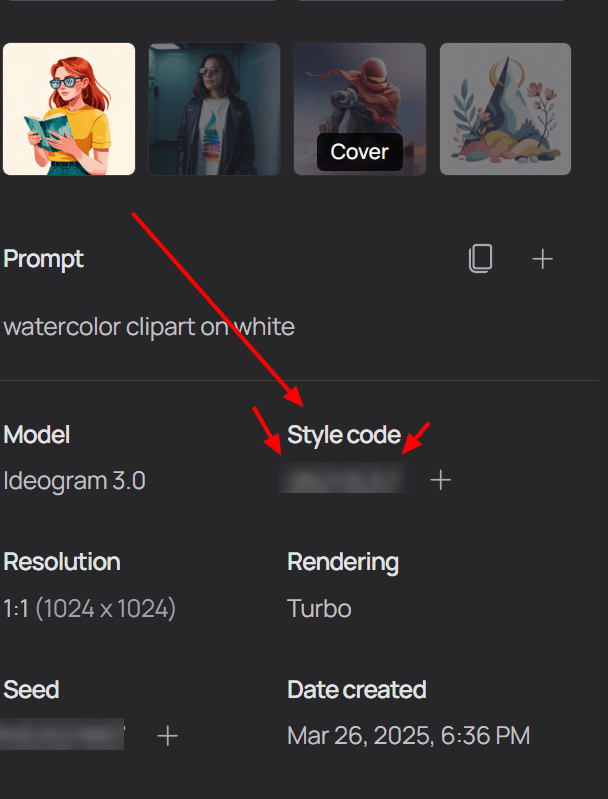Click the Ideogram 3.0 model value

(x=75, y=481)
